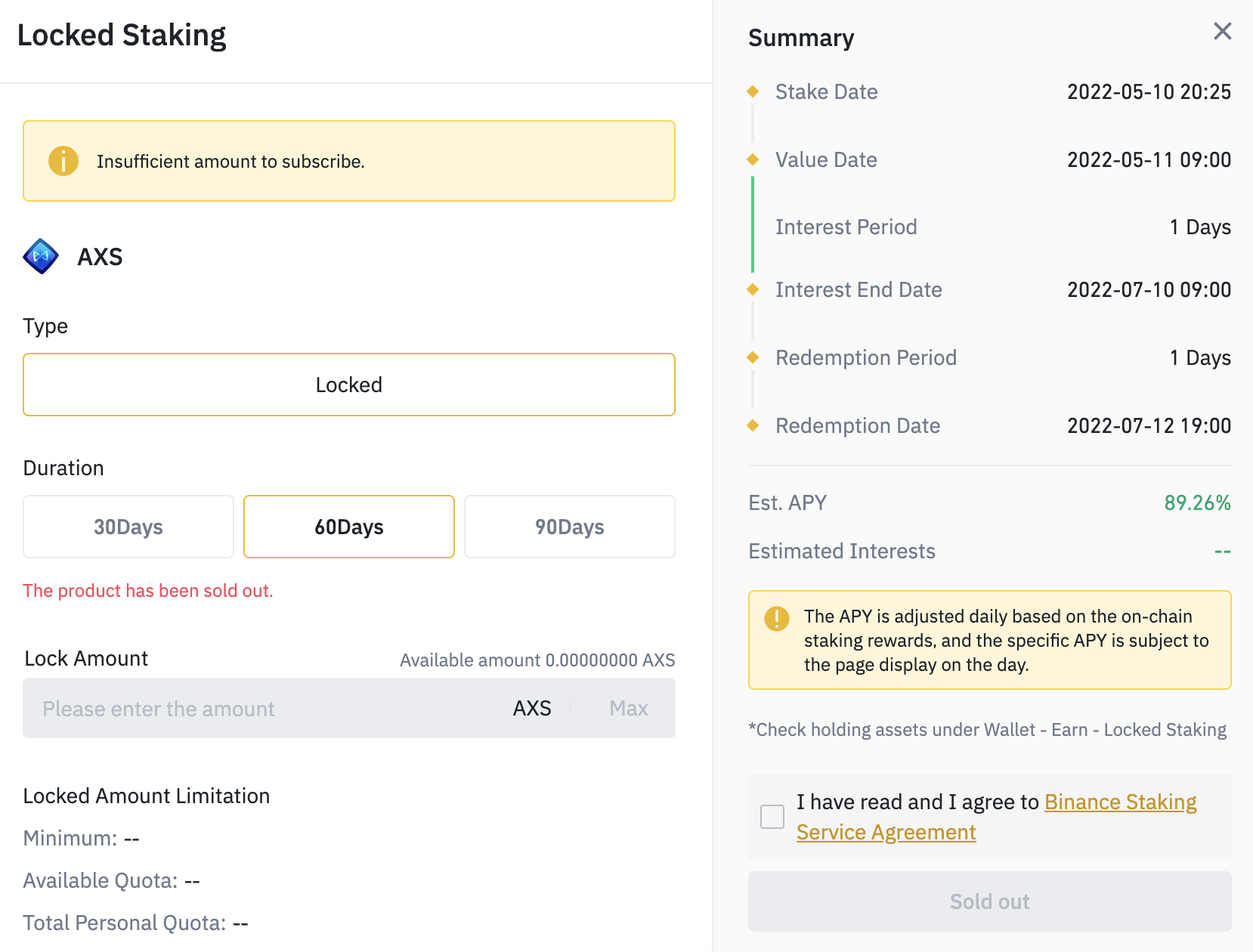Click the Wallet - Earn - Locked Staking note
1253x952 pixels.
pyautogui.click(x=987, y=730)
